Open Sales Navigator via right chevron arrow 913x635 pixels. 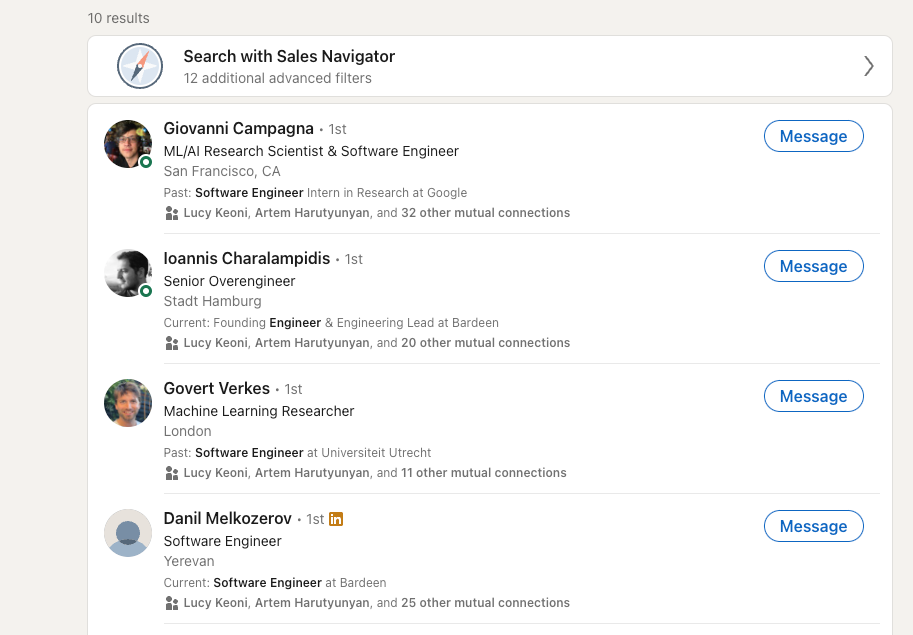[868, 66]
